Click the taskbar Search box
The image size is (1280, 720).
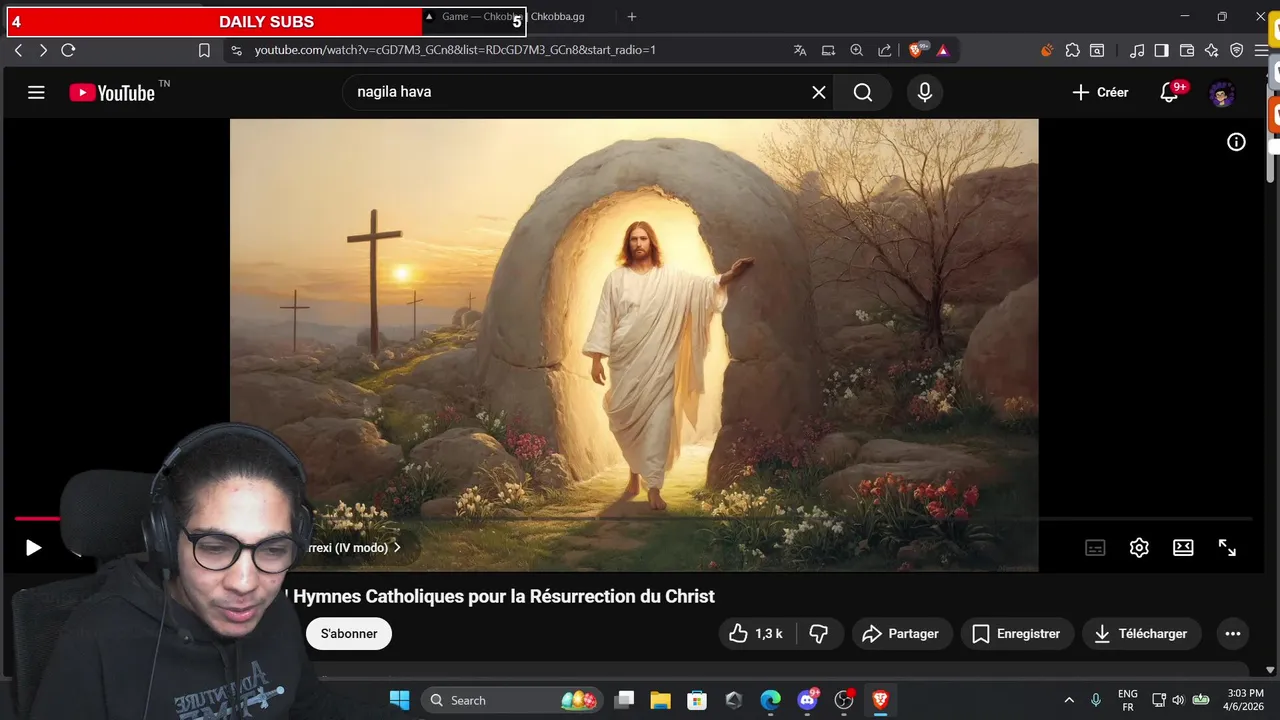tap(510, 700)
